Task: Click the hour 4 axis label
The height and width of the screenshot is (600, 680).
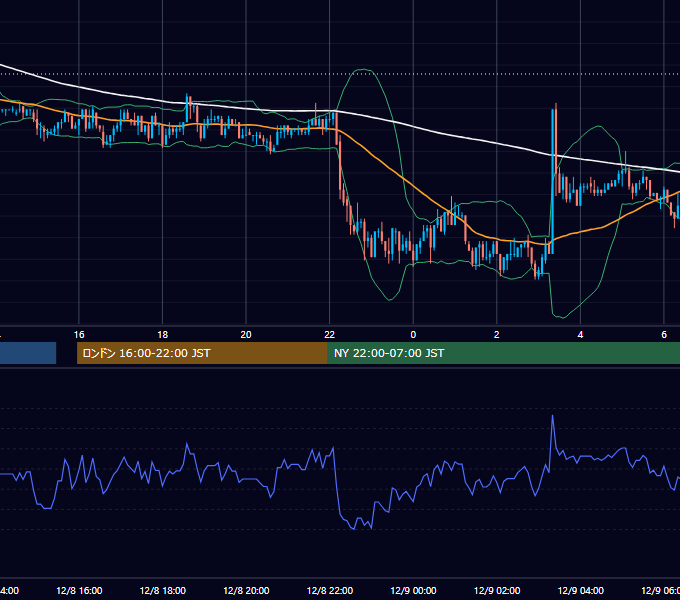Action: click(580, 335)
